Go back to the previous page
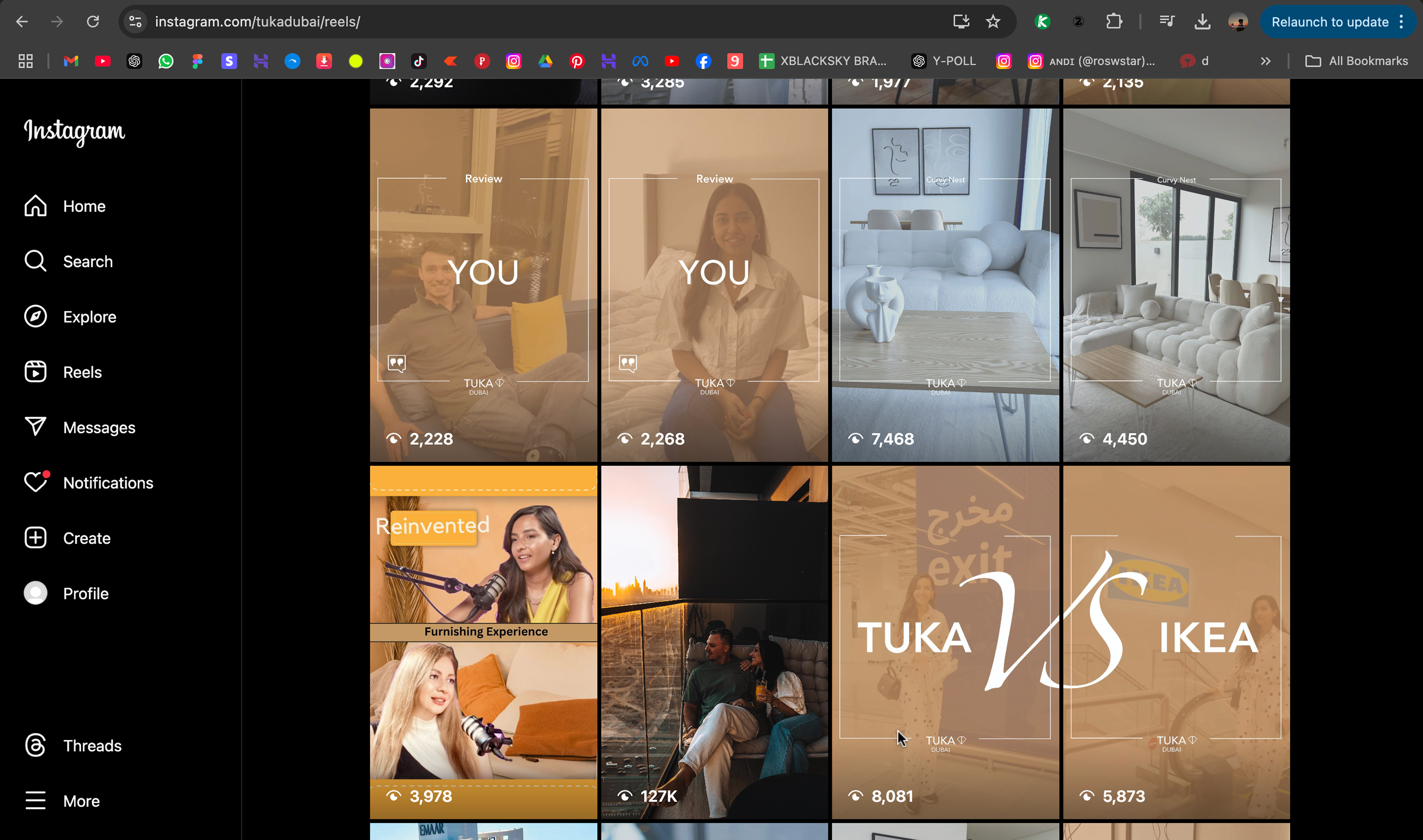 pos(22,22)
